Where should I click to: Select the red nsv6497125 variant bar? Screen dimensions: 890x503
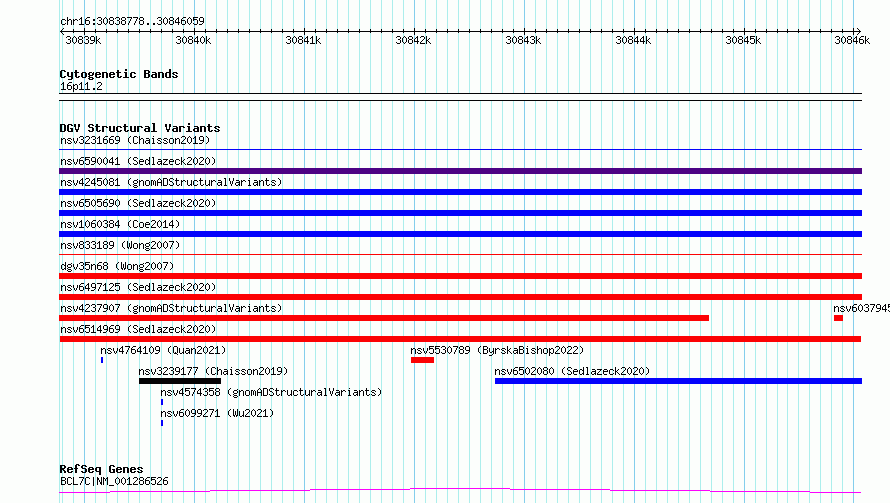point(460,297)
